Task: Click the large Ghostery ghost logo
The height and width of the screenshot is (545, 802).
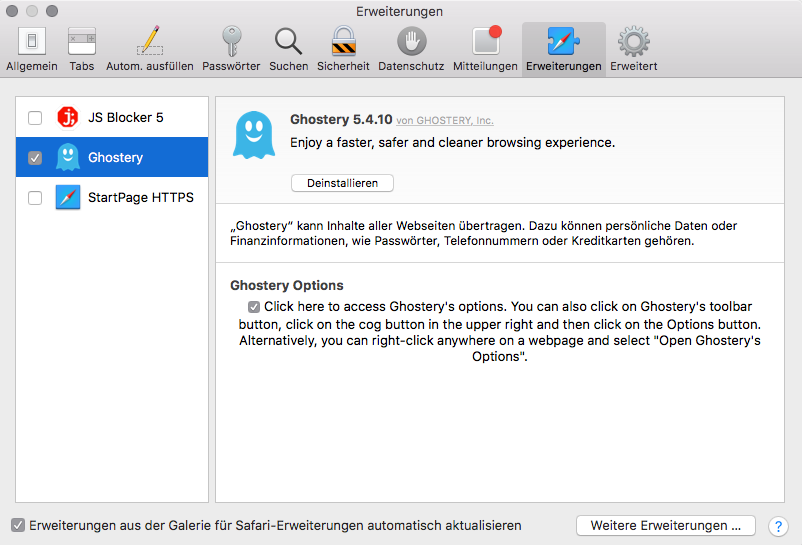Action: pyautogui.click(x=254, y=135)
